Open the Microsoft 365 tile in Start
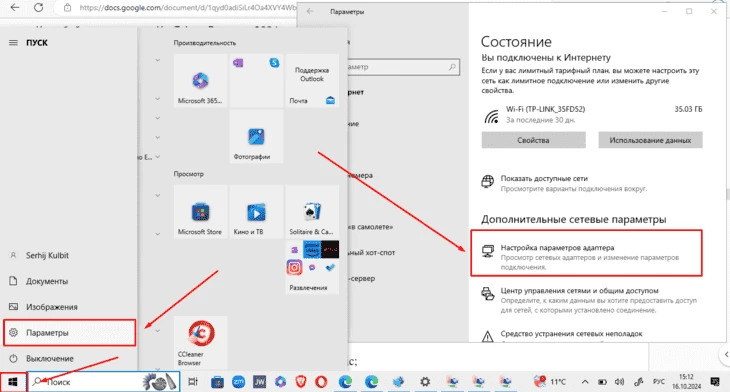The height and width of the screenshot is (392, 730). [200, 81]
